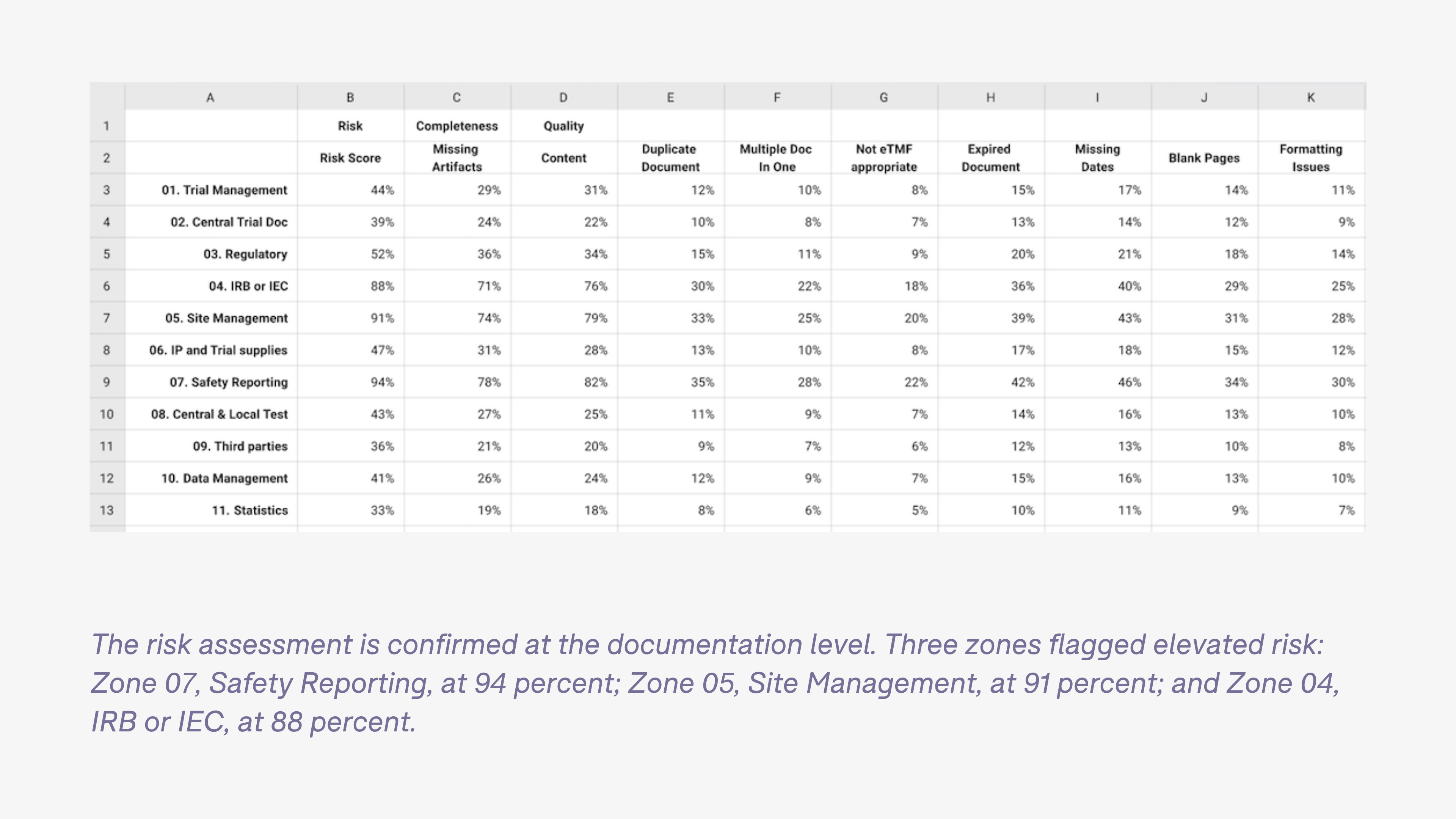This screenshot has width=1456, height=819.
Task: Select row 13 header
Action: click(107, 510)
